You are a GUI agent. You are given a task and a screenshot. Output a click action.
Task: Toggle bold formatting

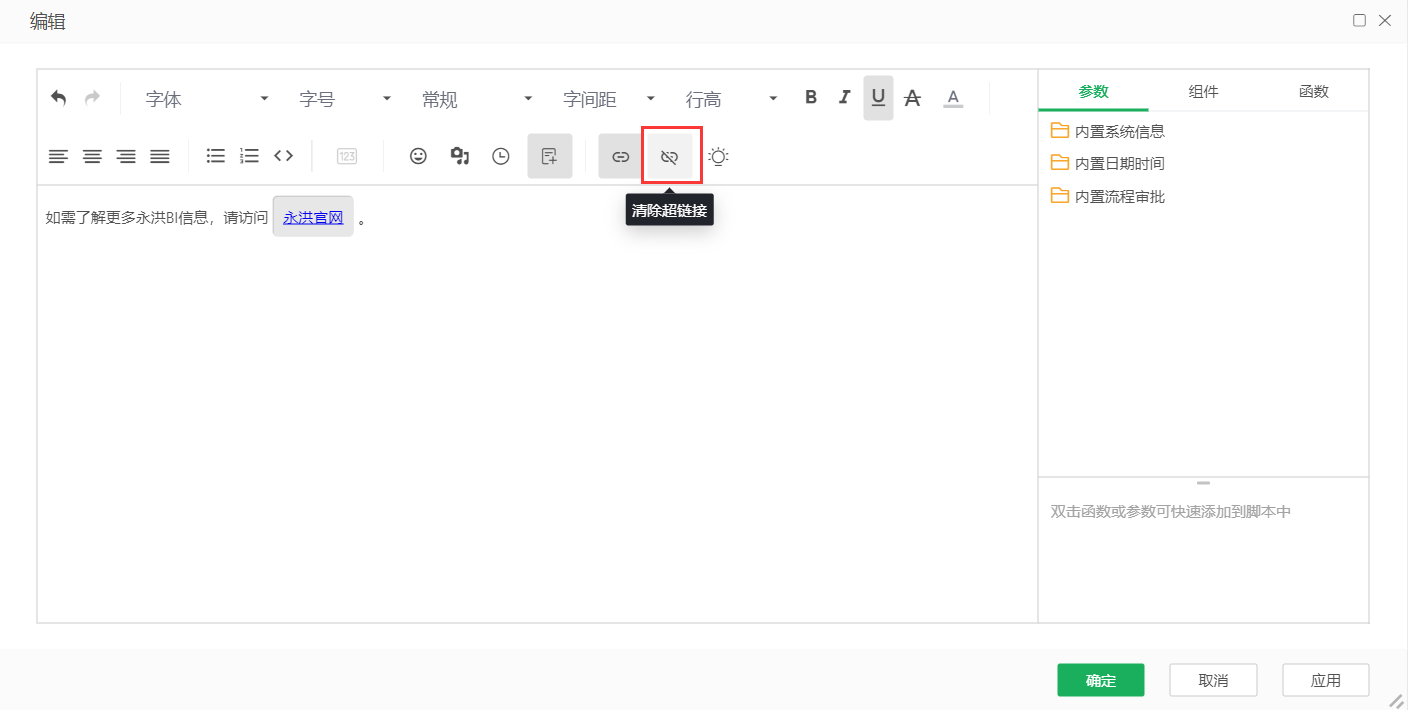click(811, 97)
